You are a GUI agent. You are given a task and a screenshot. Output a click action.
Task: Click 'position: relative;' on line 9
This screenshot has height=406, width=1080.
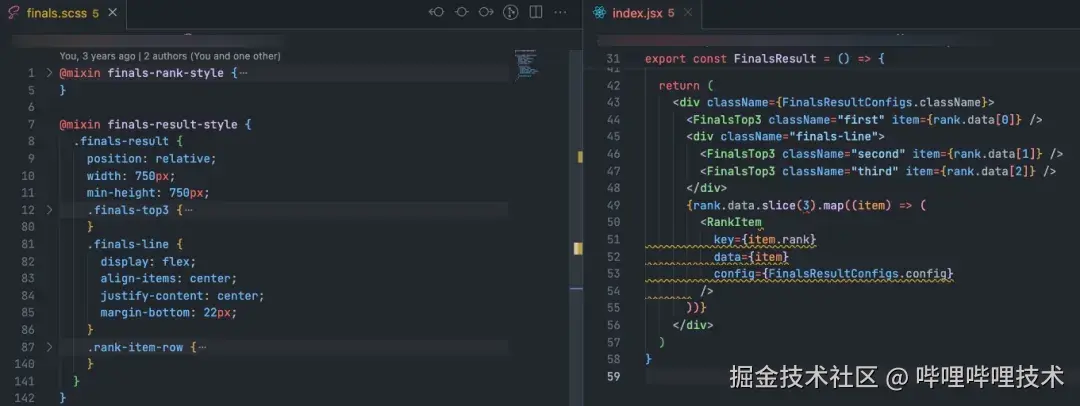(x=152, y=159)
